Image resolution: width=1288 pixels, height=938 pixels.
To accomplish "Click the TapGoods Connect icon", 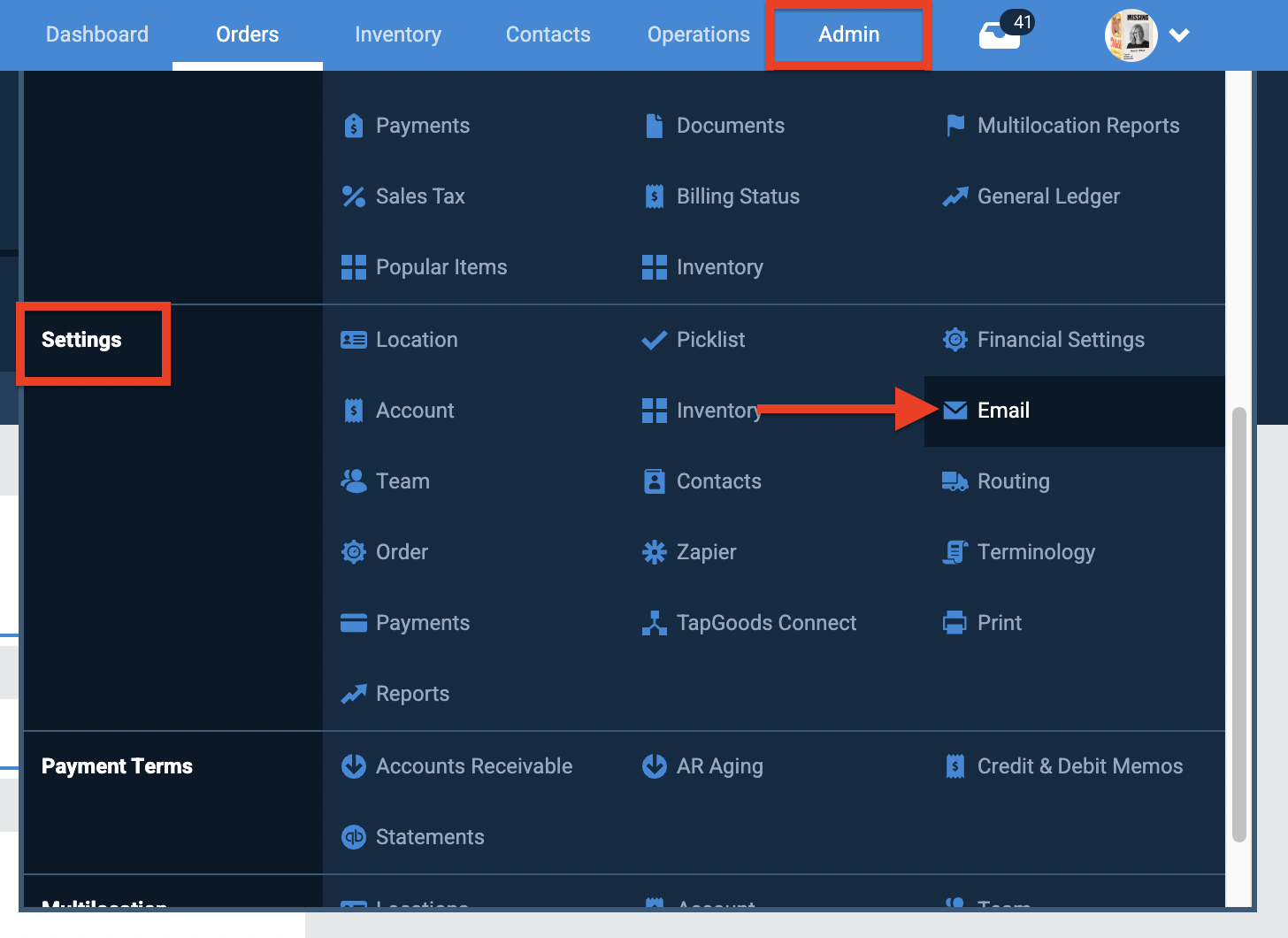I will click(x=655, y=622).
